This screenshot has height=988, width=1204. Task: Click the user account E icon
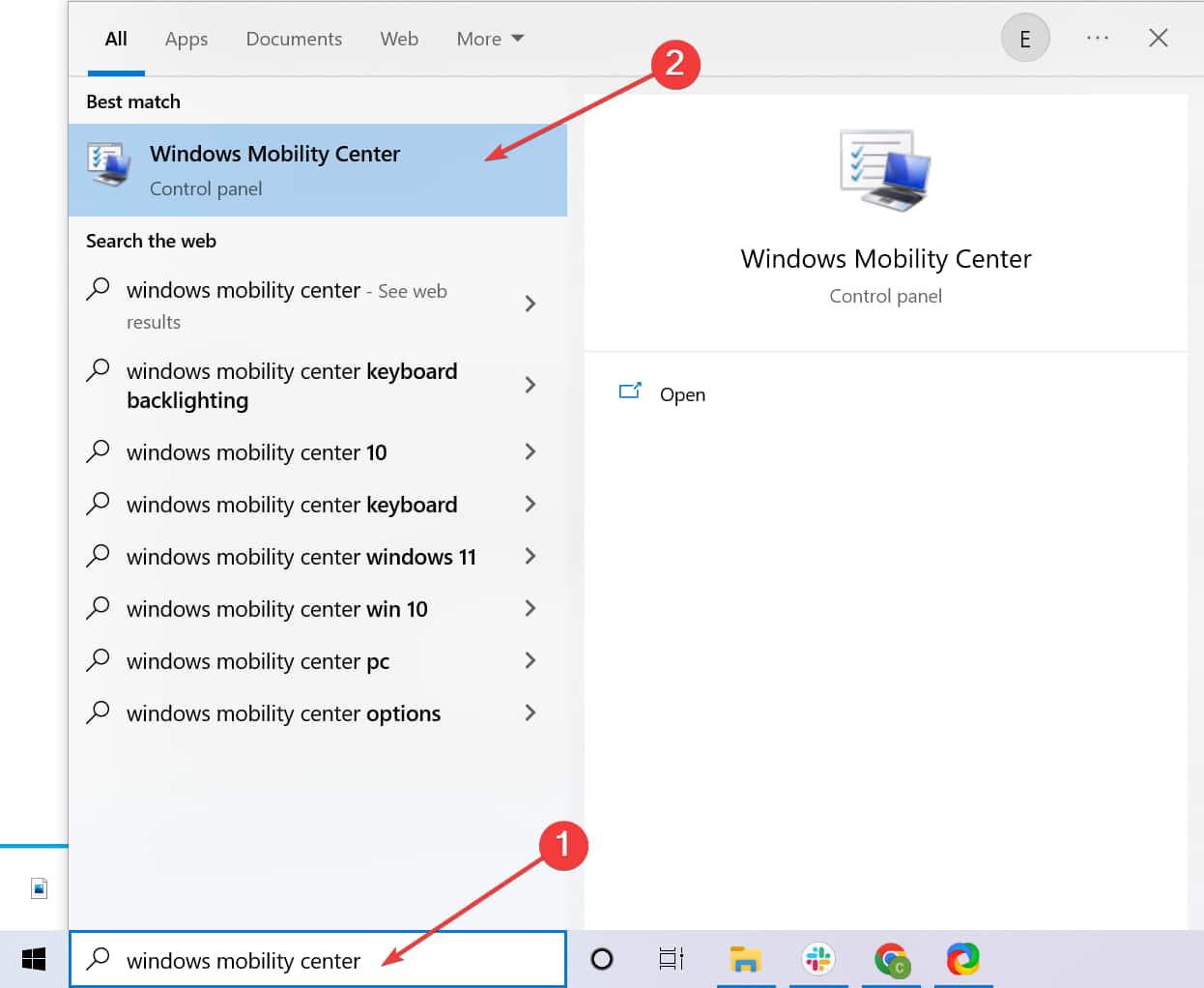click(1025, 38)
